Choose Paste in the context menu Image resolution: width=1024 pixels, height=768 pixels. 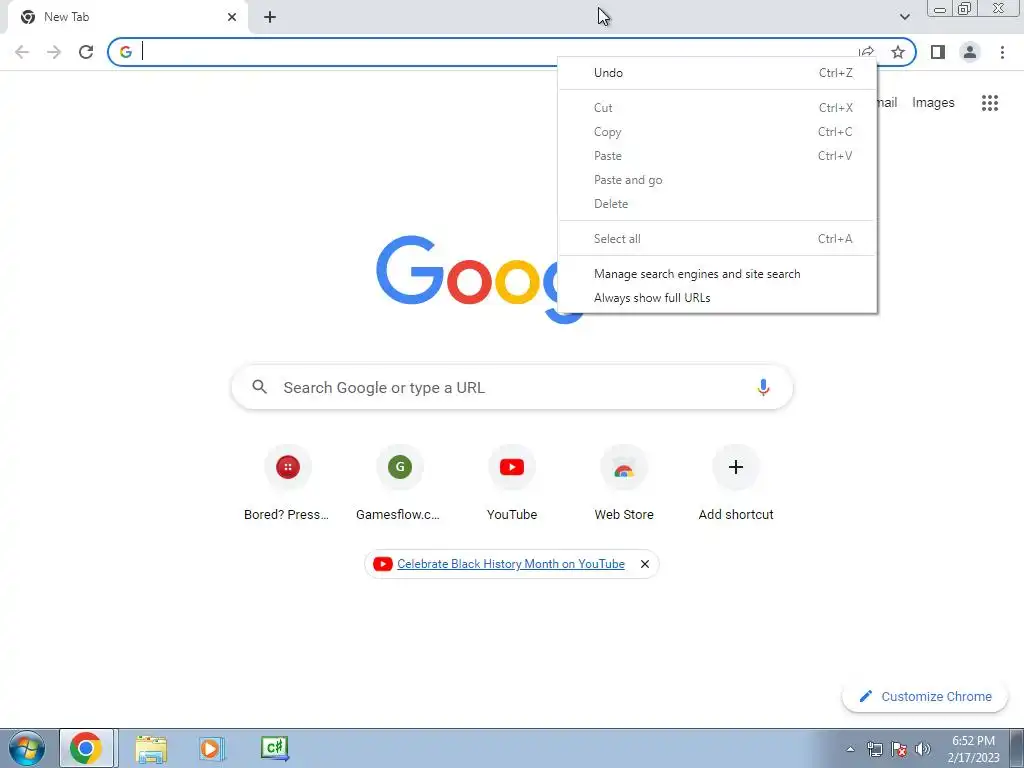coord(717,156)
